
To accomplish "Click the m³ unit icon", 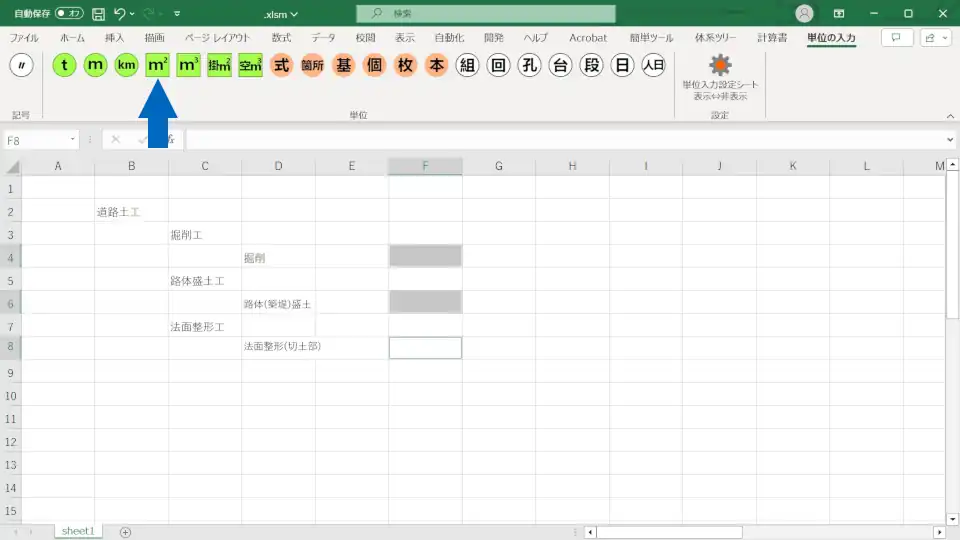I will (188, 65).
